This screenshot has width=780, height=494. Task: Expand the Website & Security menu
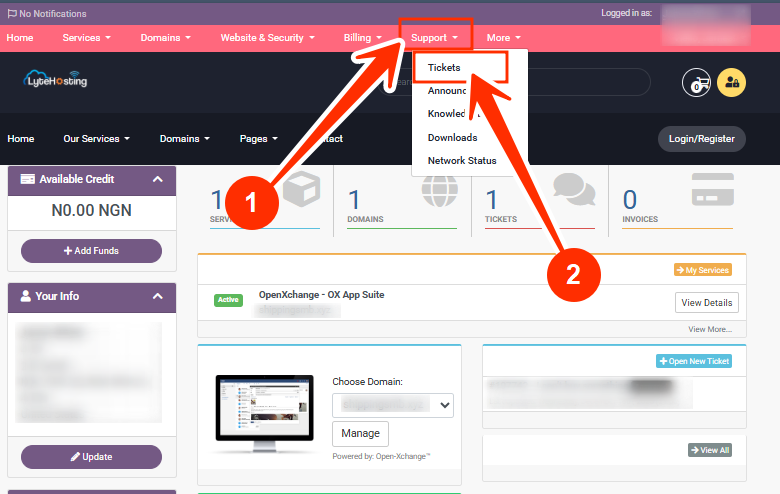coord(267,38)
